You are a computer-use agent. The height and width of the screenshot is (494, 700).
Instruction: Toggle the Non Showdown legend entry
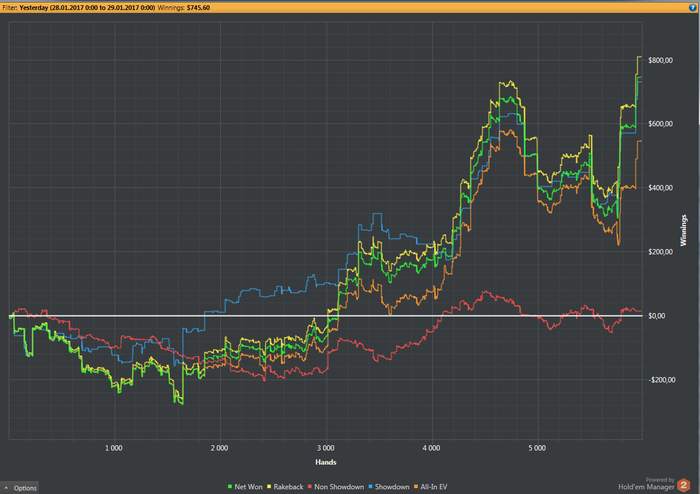[x=336, y=487]
